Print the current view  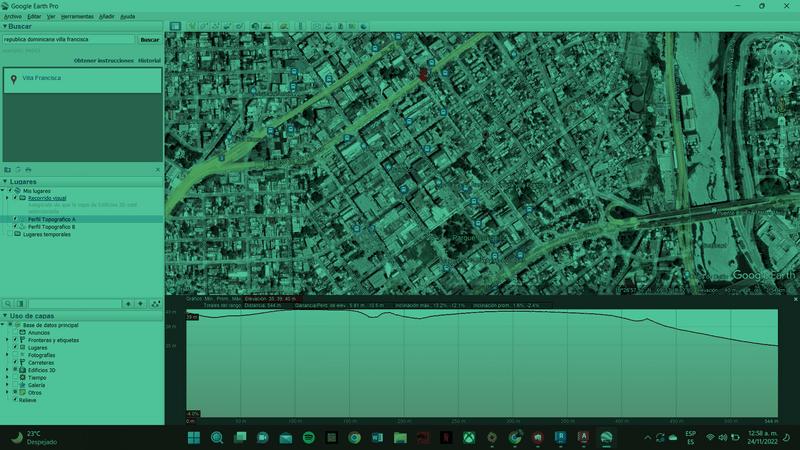coord(329,26)
